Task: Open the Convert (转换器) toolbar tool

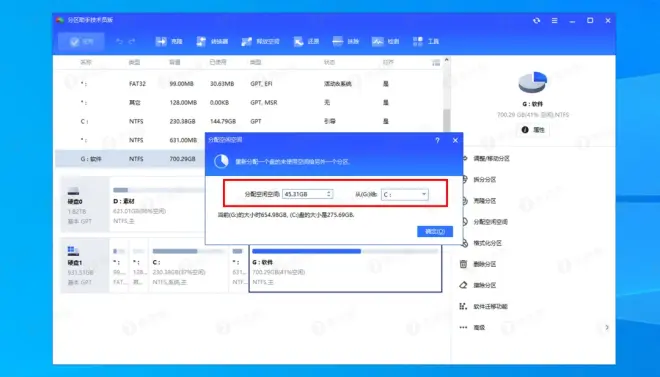Action: click(212, 41)
